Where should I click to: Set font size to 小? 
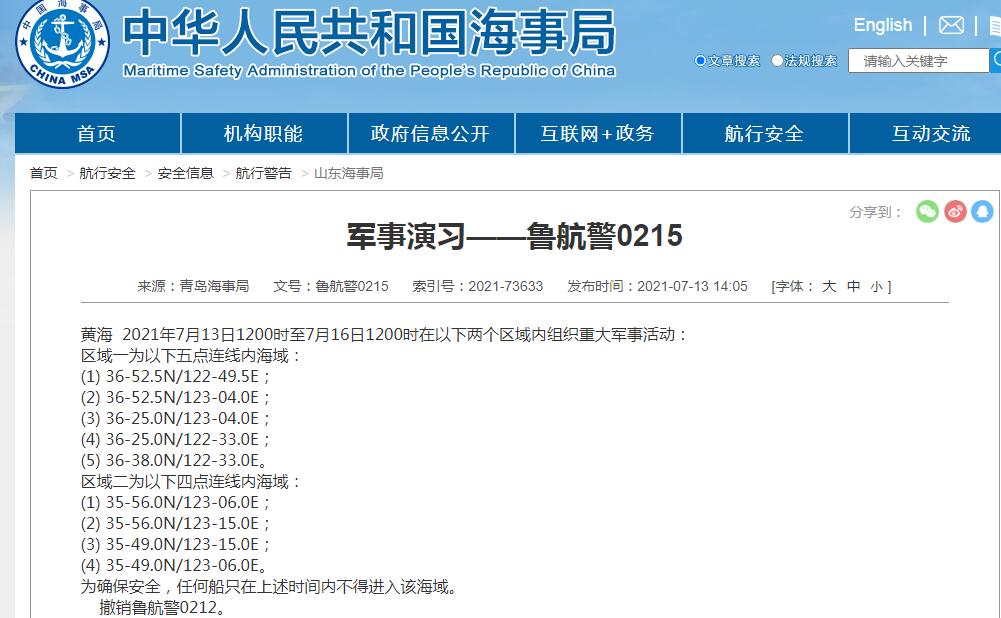pos(875,286)
